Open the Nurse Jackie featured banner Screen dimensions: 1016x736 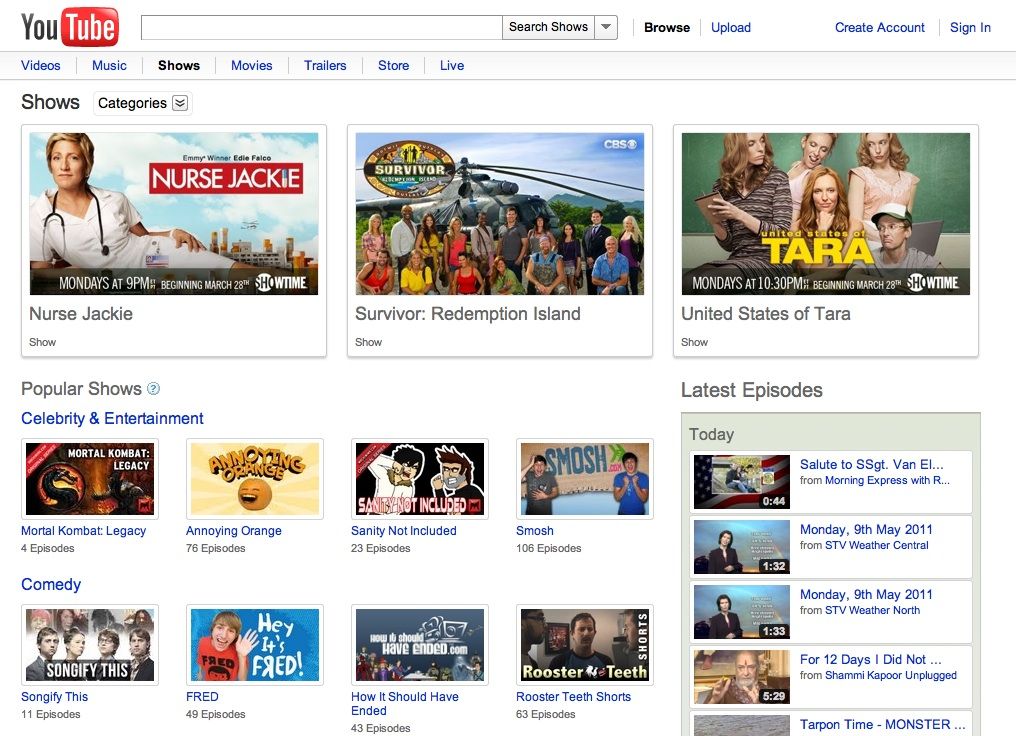[x=174, y=214]
